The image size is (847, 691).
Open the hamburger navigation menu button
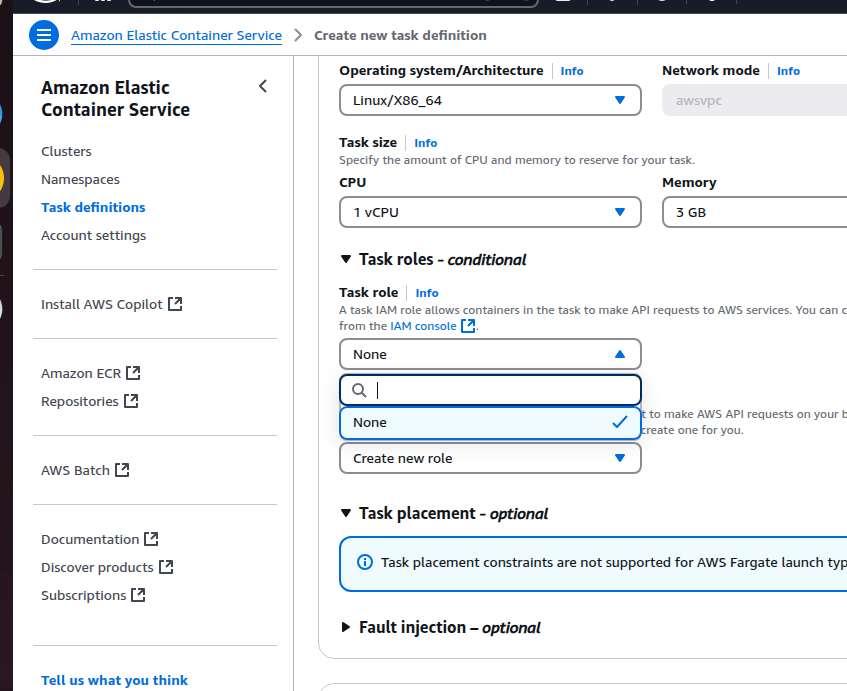click(44, 35)
